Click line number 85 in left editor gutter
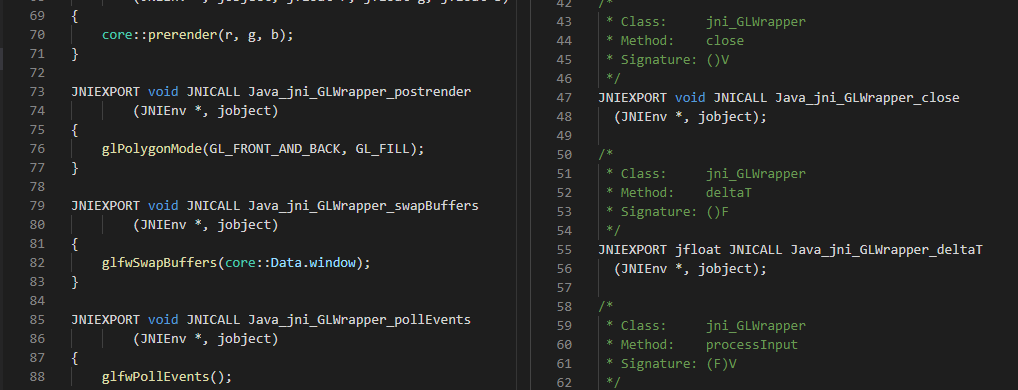 point(37,320)
